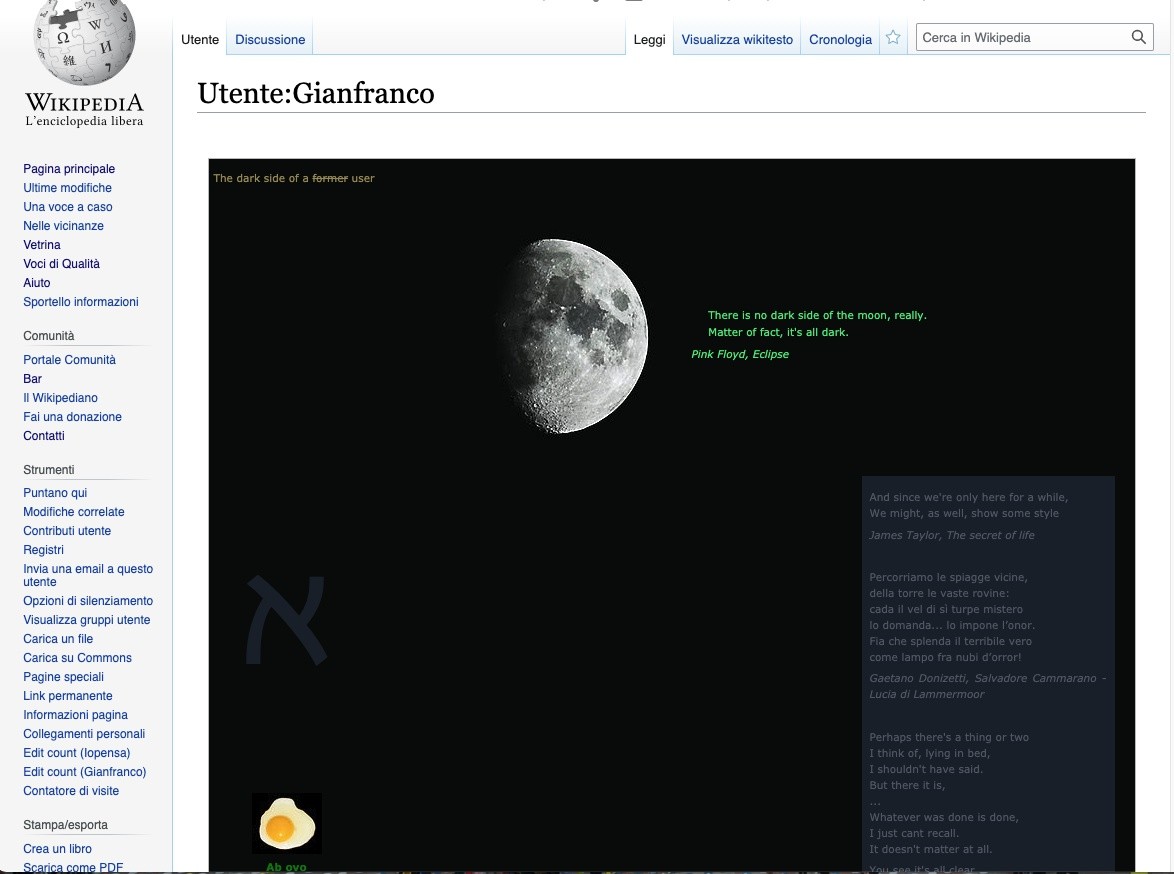Open Nelle vicinanze link
Screen dimensions: 1174x874
(64, 225)
